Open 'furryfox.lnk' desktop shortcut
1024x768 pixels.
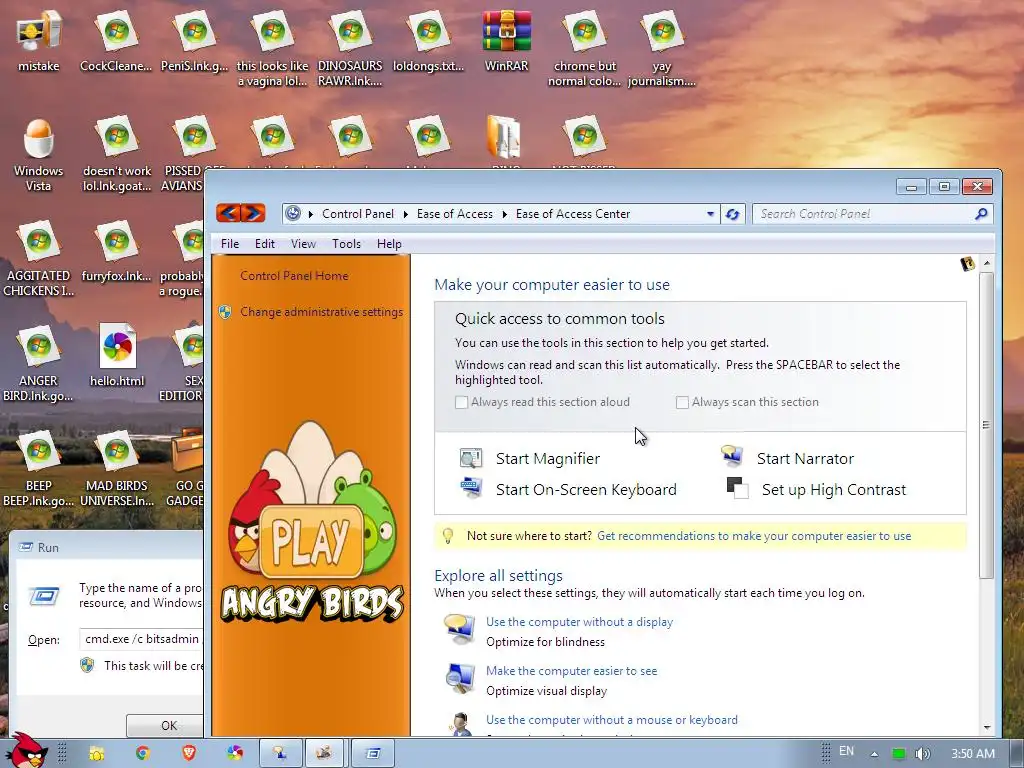click(x=117, y=251)
